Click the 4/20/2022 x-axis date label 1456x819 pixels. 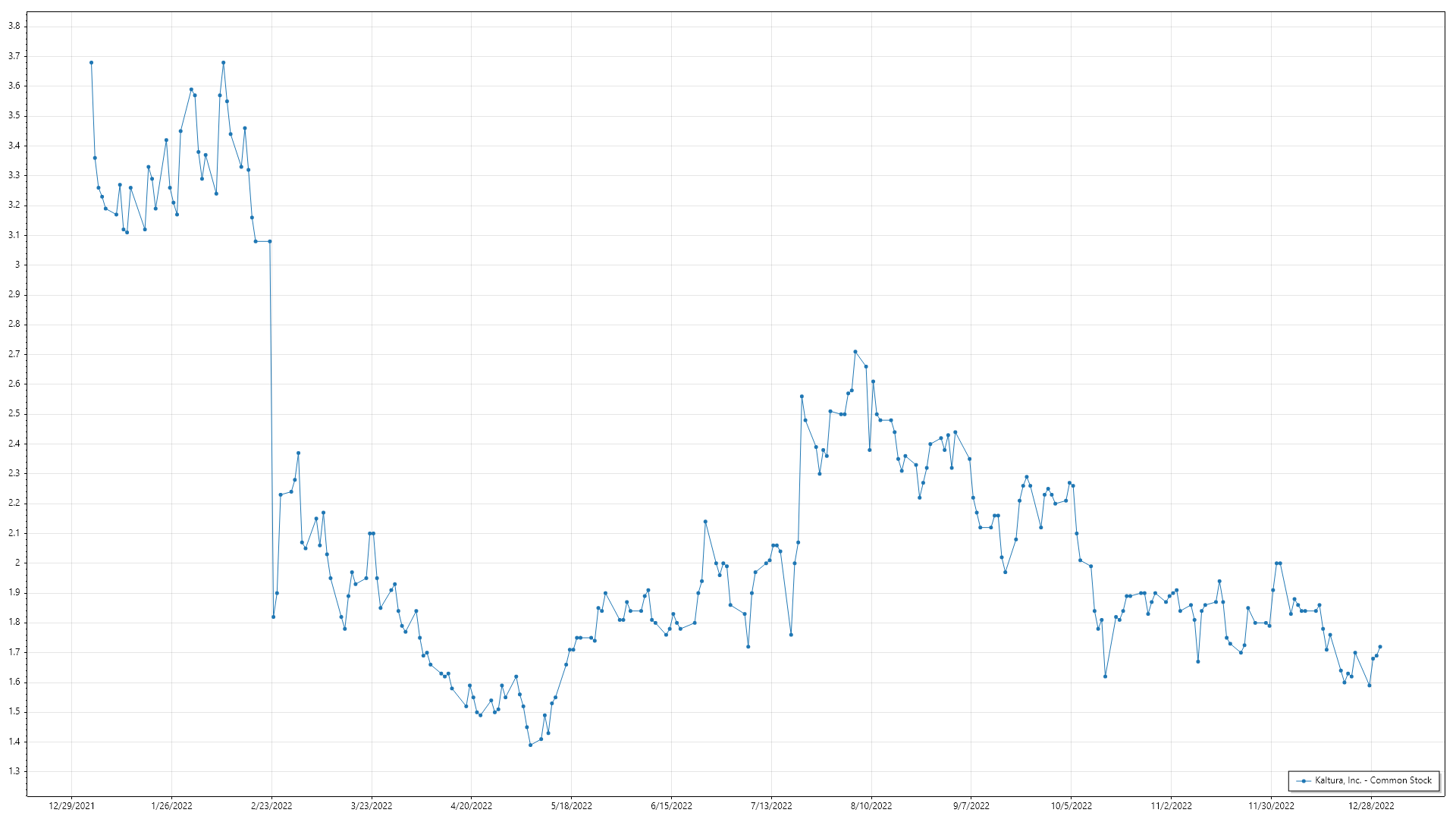(x=471, y=806)
